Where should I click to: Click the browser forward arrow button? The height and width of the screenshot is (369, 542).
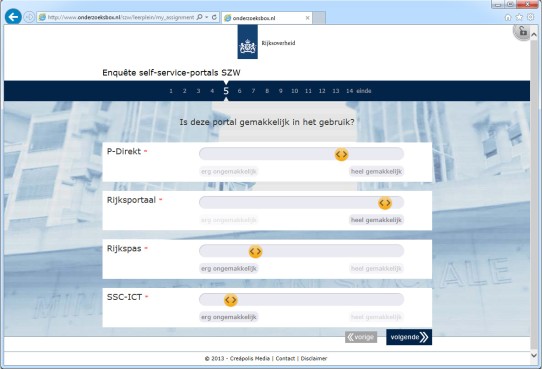point(29,17)
